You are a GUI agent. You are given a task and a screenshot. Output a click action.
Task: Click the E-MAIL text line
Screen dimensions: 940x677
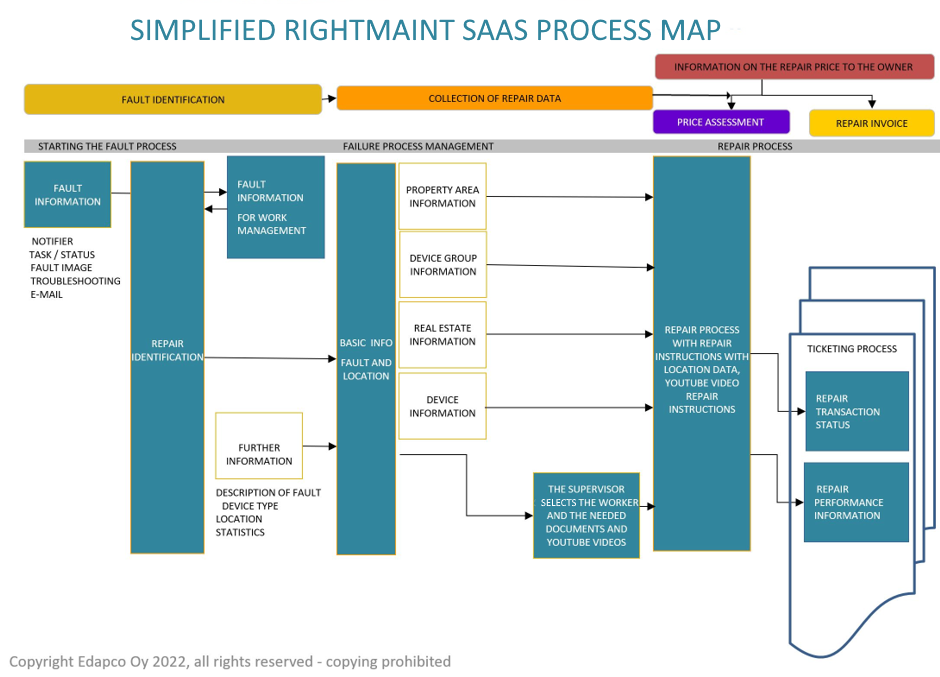(47, 294)
